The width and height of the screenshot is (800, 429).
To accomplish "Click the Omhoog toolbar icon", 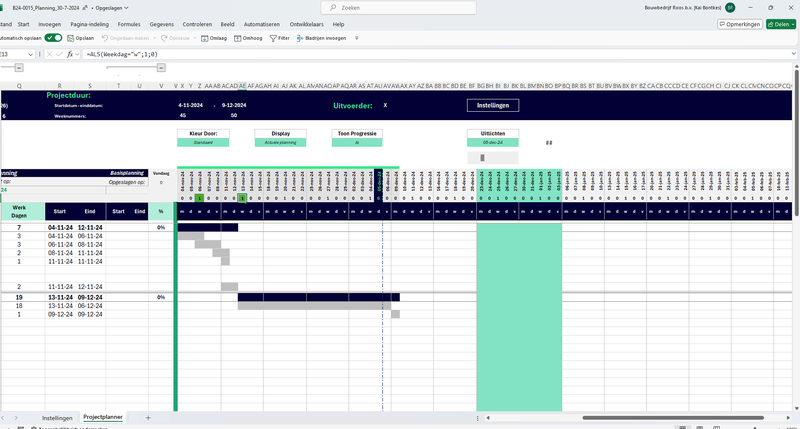I will [x=238, y=38].
